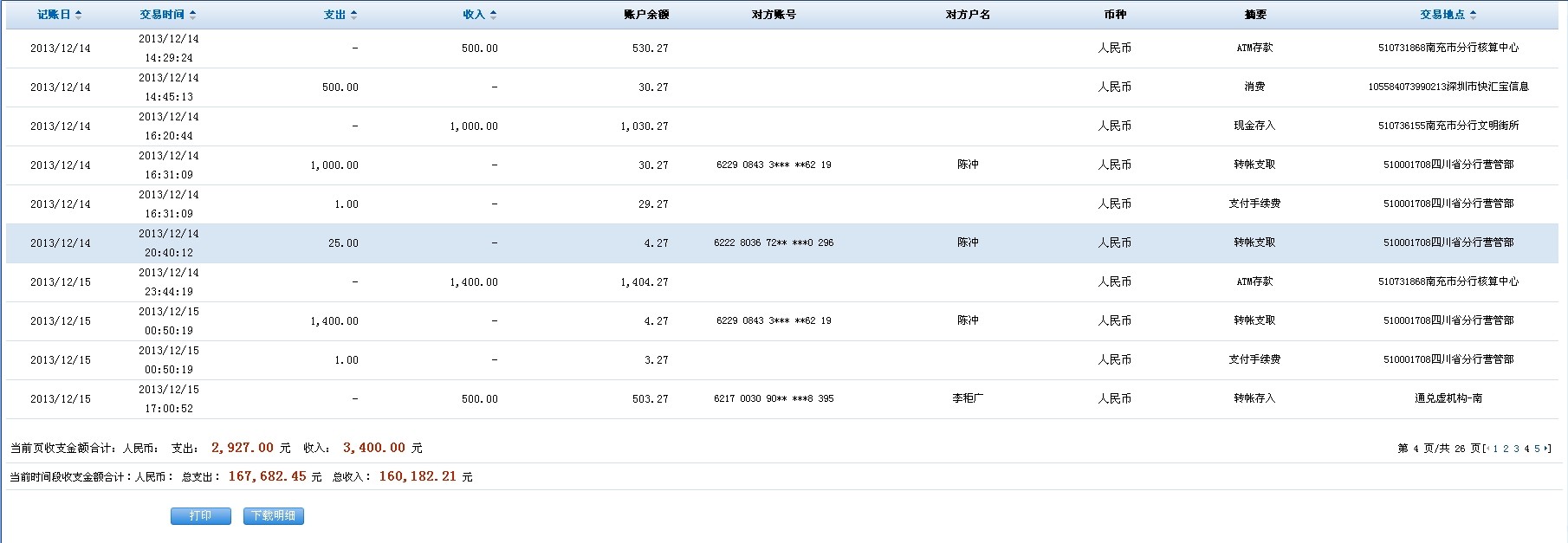The width and height of the screenshot is (1568, 543).
Task: Sort by 交易时间 column arrow
Action: [x=192, y=15]
